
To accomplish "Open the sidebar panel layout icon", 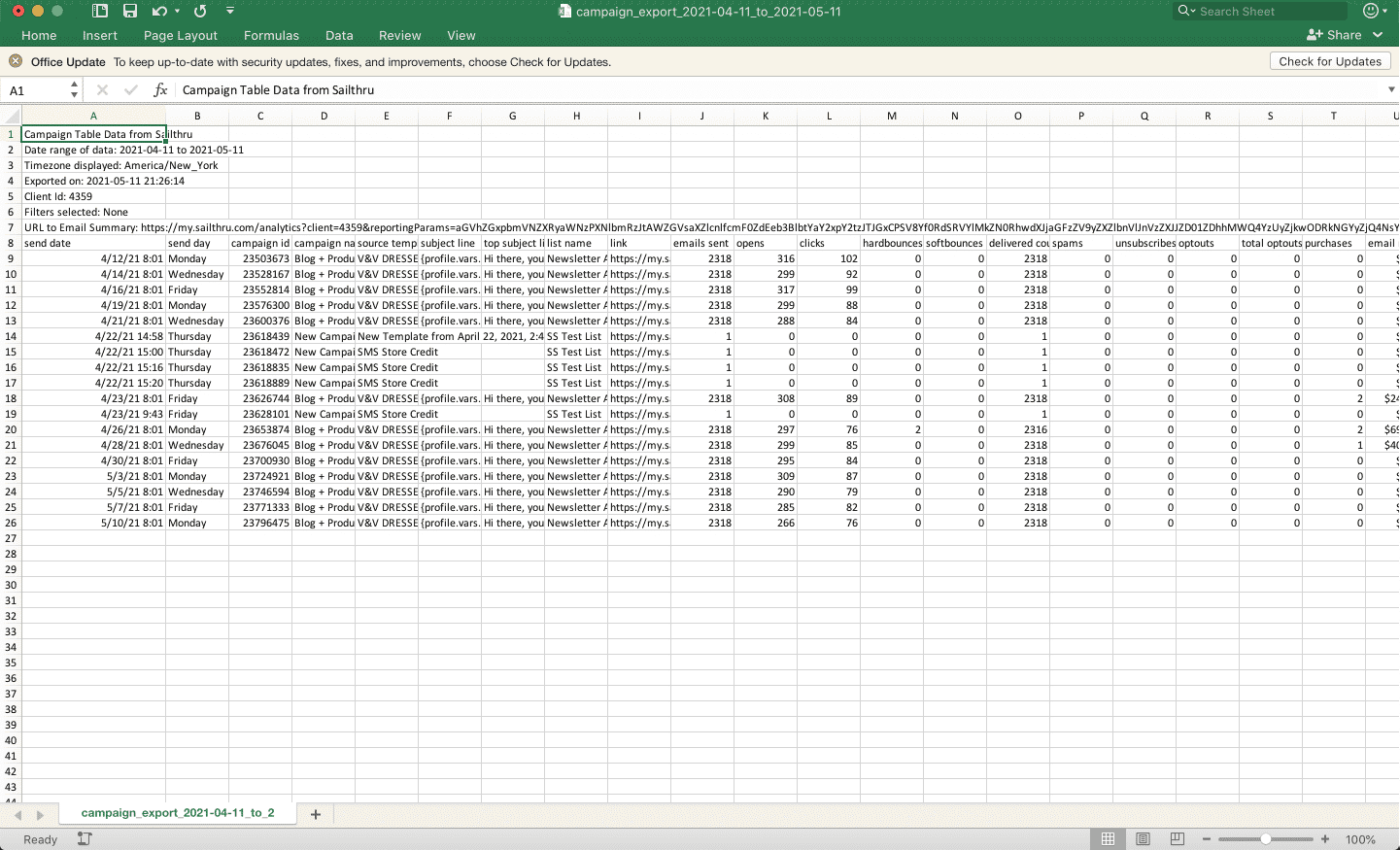I will pyautogui.click(x=100, y=11).
